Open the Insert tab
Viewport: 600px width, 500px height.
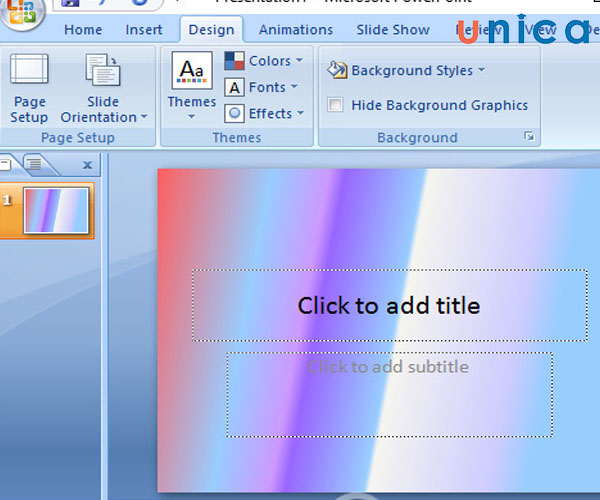click(144, 30)
